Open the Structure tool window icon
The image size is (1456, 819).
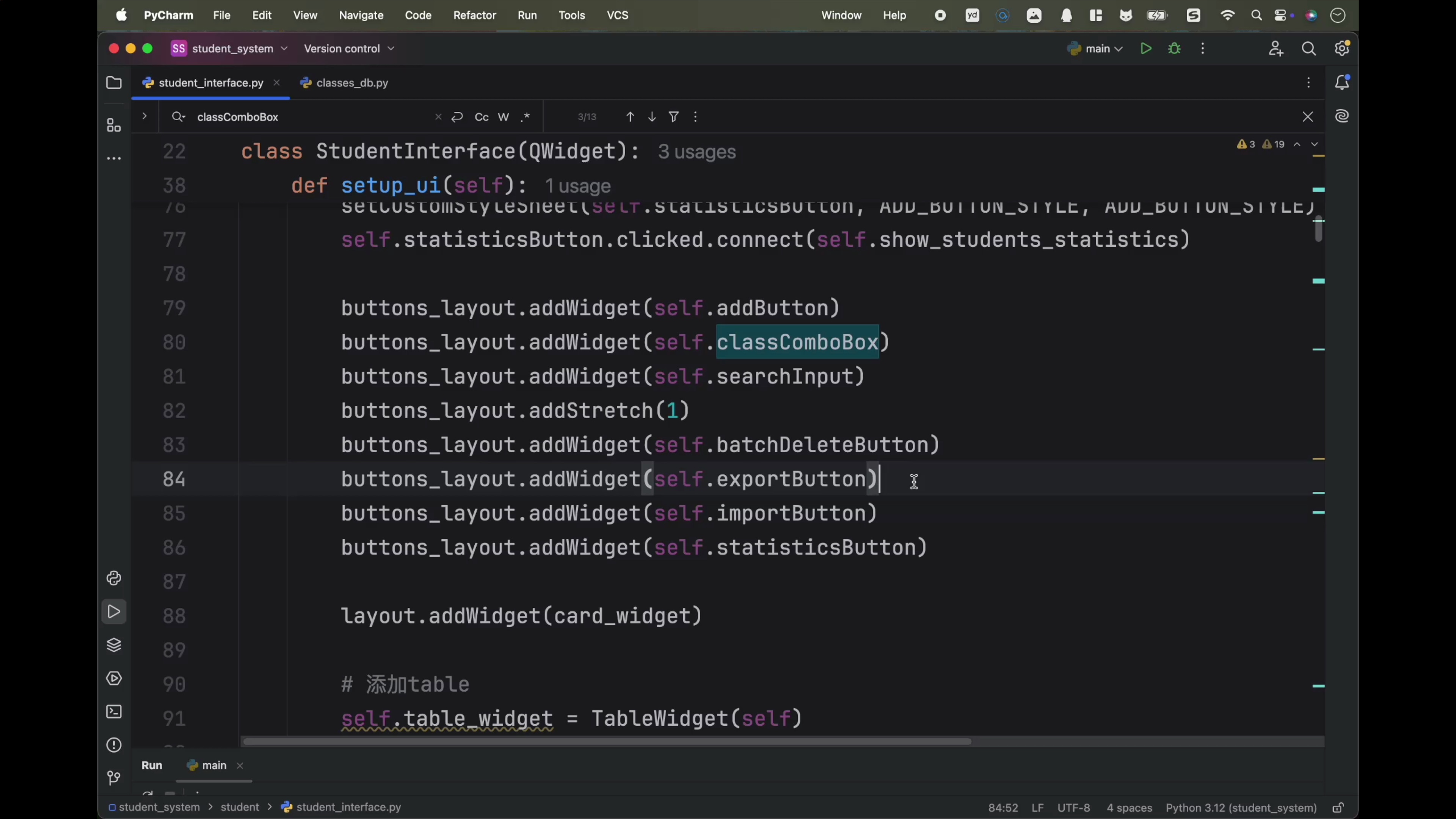point(114,126)
